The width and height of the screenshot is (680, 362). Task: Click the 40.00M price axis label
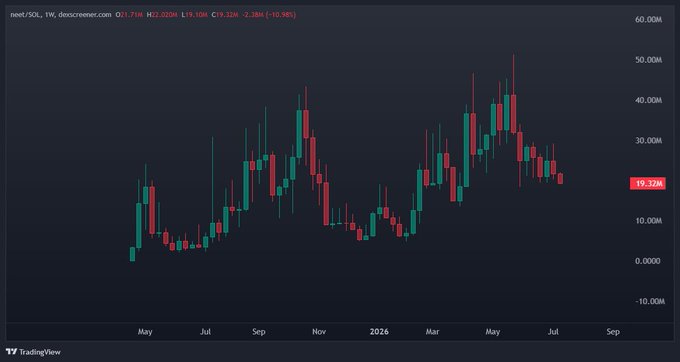coord(648,100)
